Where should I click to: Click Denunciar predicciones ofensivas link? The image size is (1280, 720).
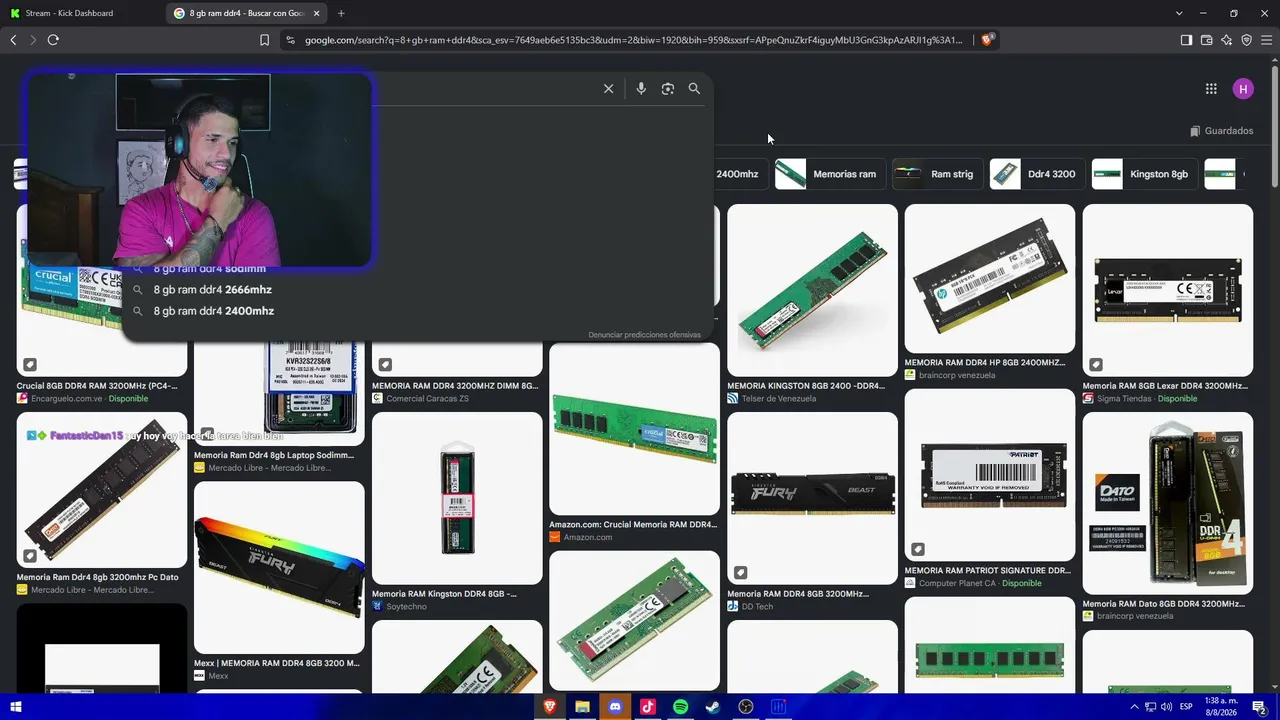(644, 335)
